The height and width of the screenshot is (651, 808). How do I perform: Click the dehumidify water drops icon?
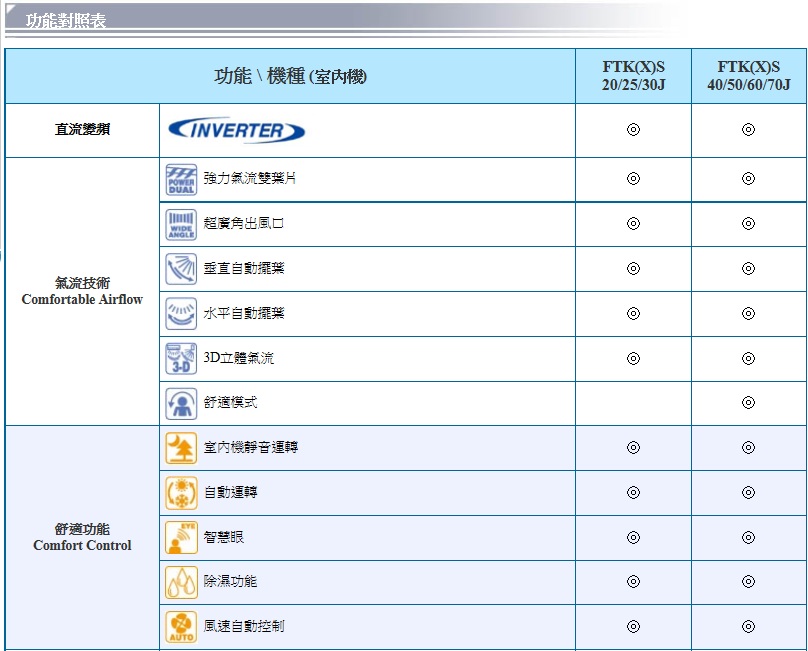coord(181,582)
